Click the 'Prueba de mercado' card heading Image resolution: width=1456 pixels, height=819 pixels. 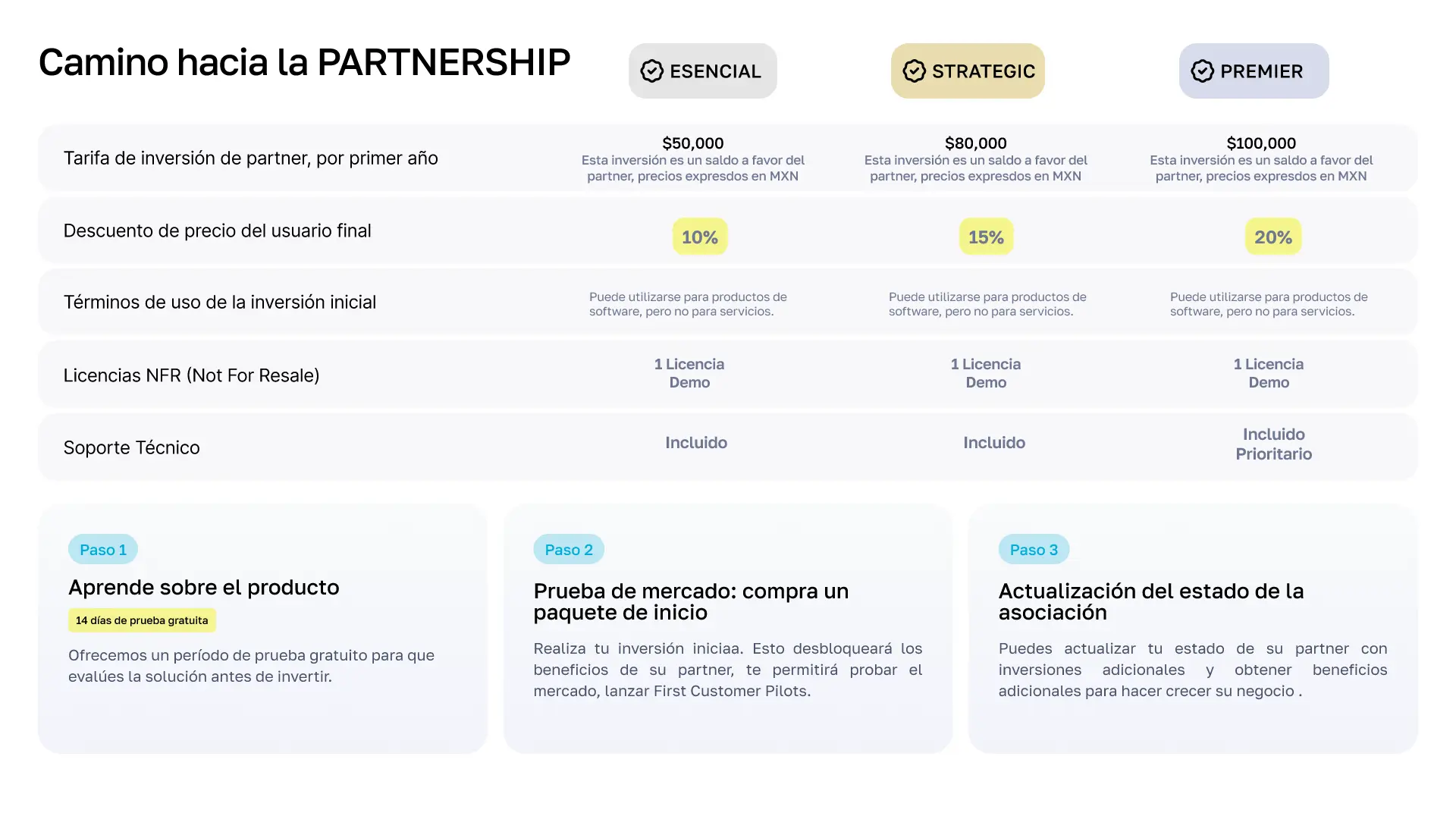click(690, 601)
